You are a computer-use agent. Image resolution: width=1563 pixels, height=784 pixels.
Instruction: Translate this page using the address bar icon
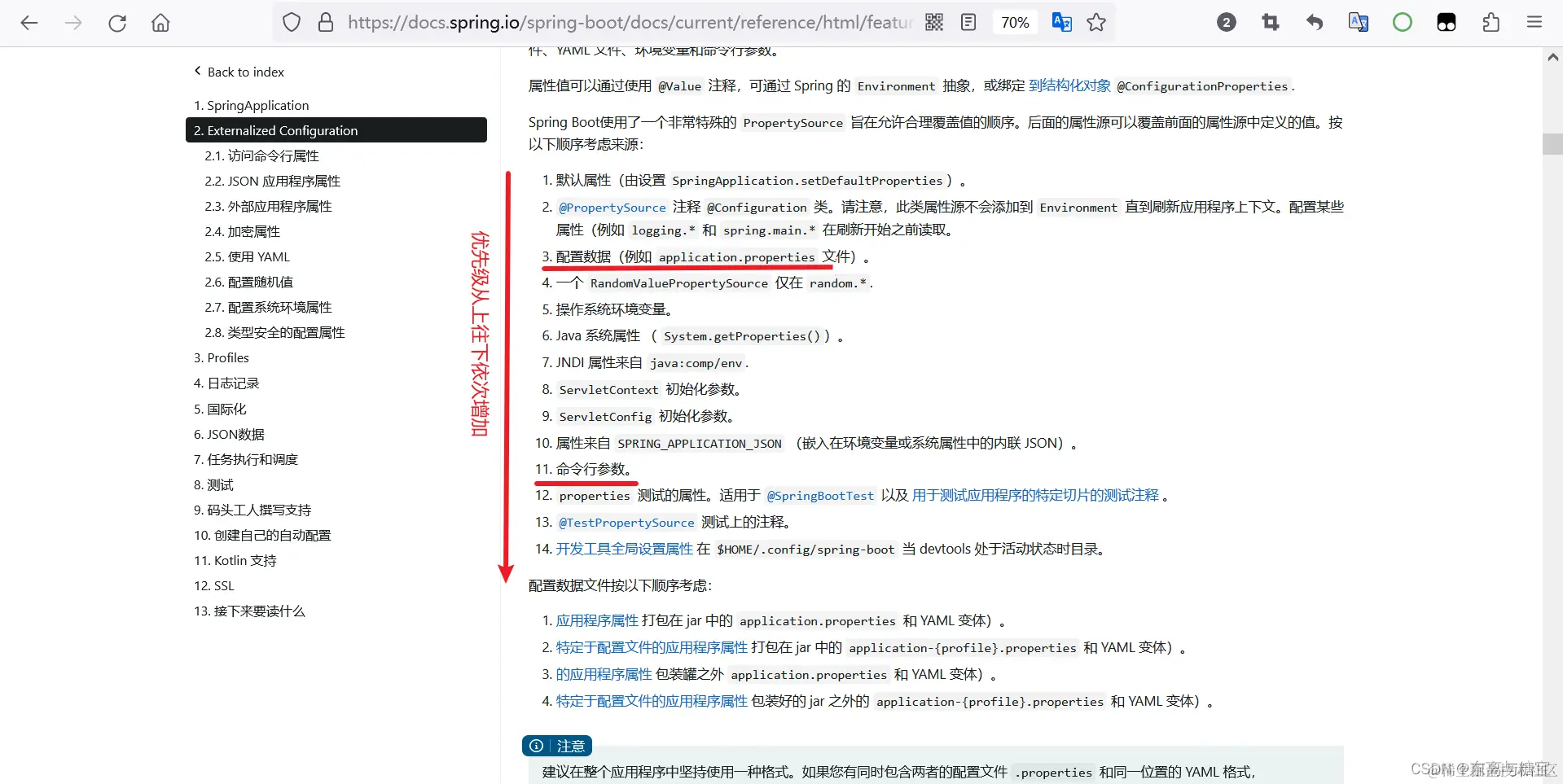point(1061,22)
